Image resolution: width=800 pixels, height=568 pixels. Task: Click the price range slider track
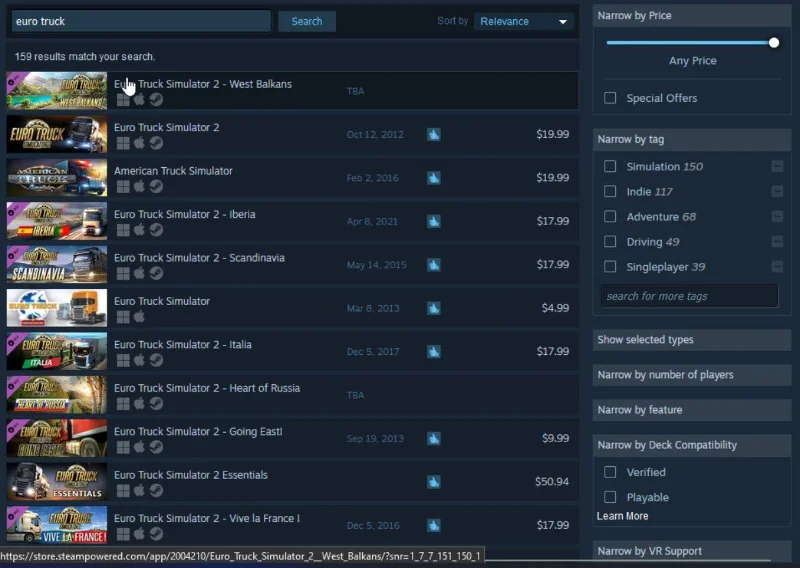[x=692, y=43]
